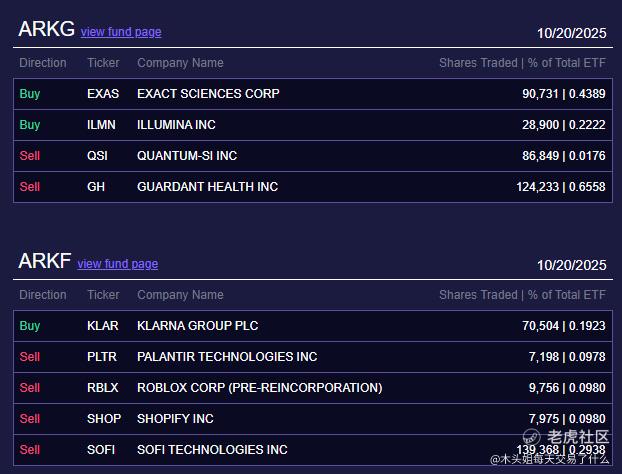
Task: Click the ARKG fund title
Action: pos(46,29)
